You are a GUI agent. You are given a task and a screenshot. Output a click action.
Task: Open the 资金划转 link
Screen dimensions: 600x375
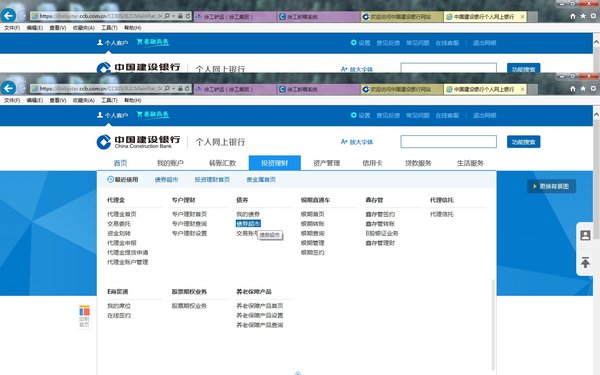coord(119,233)
